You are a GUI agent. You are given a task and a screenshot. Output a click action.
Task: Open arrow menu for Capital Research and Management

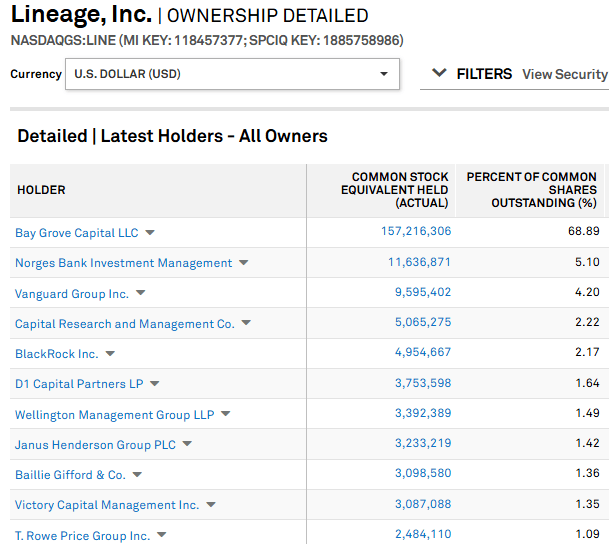click(x=246, y=323)
